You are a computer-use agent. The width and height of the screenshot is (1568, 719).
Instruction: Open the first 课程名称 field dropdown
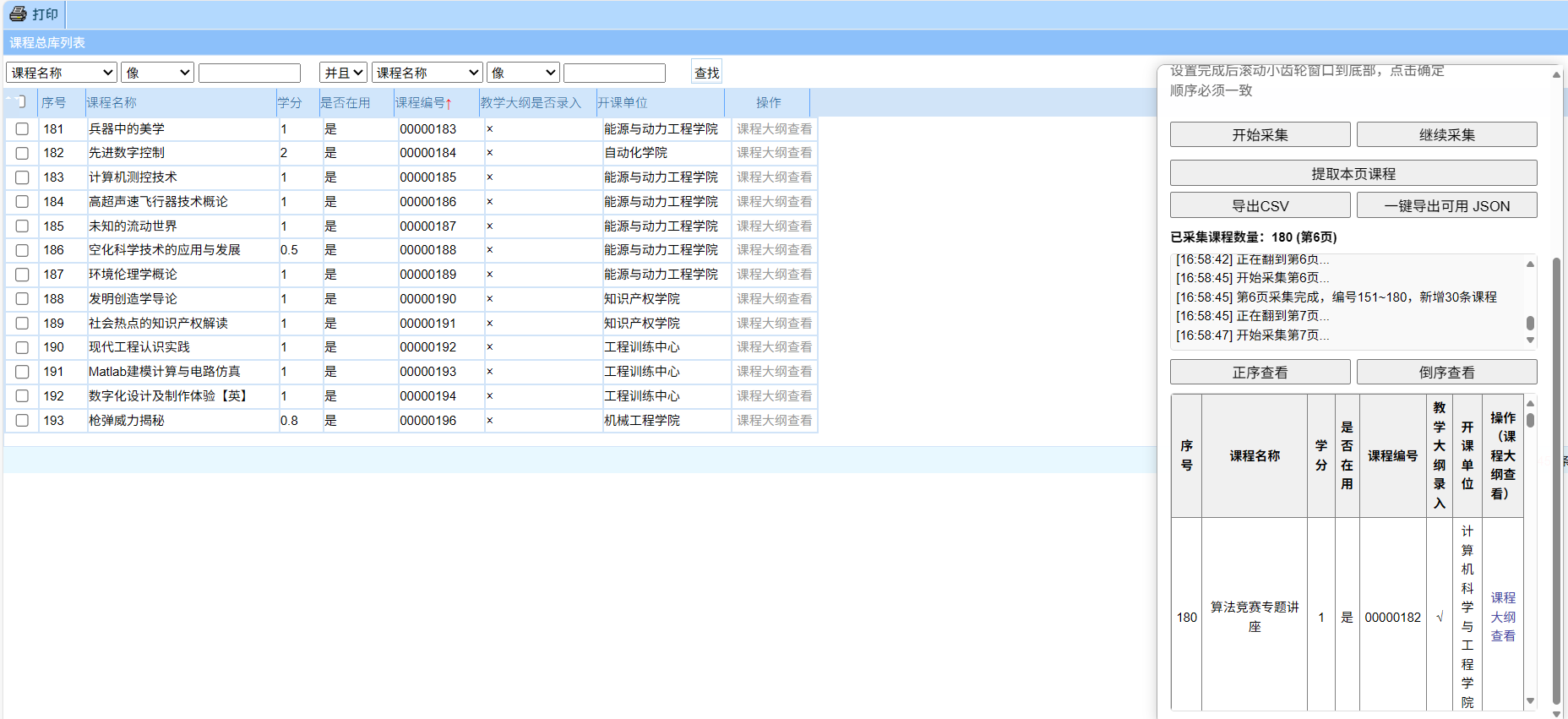coord(61,73)
